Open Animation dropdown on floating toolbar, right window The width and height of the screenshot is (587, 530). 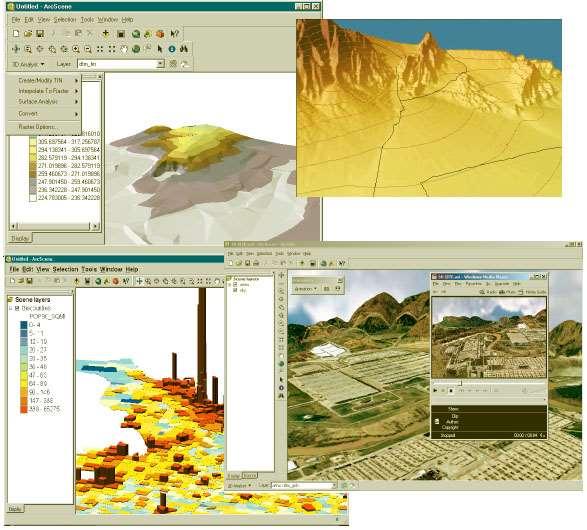pyautogui.click(x=306, y=289)
